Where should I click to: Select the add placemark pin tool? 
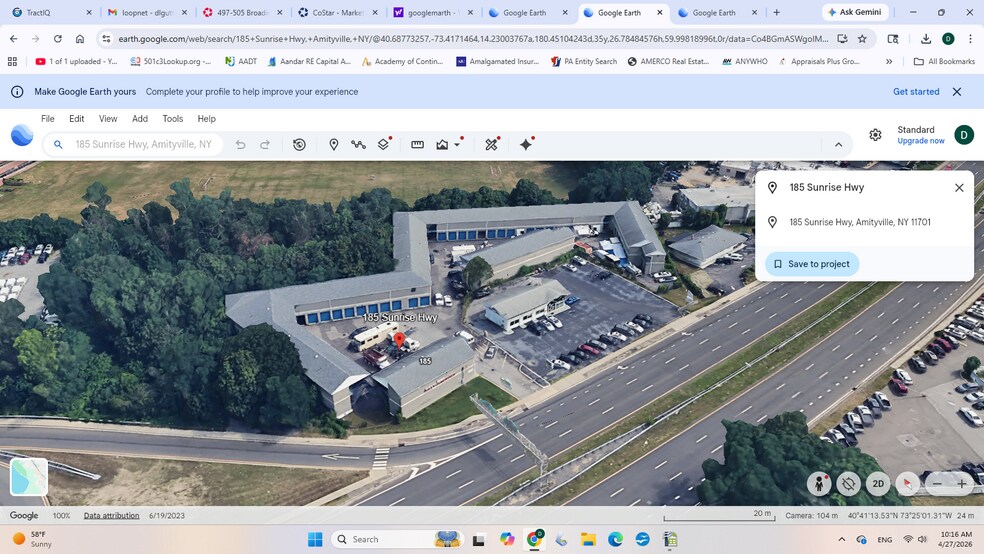coord(334,144)
